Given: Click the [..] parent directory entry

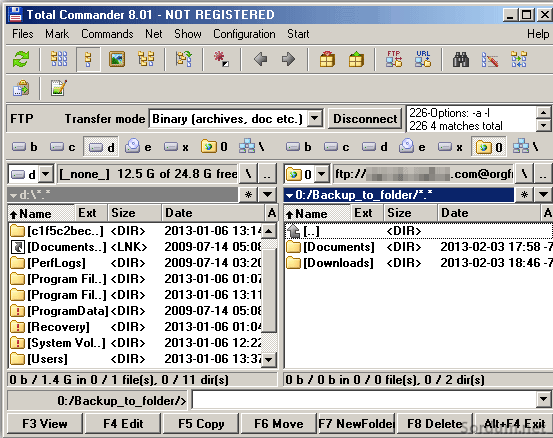Looking at the screenshot, I should (x=418, y=231).
